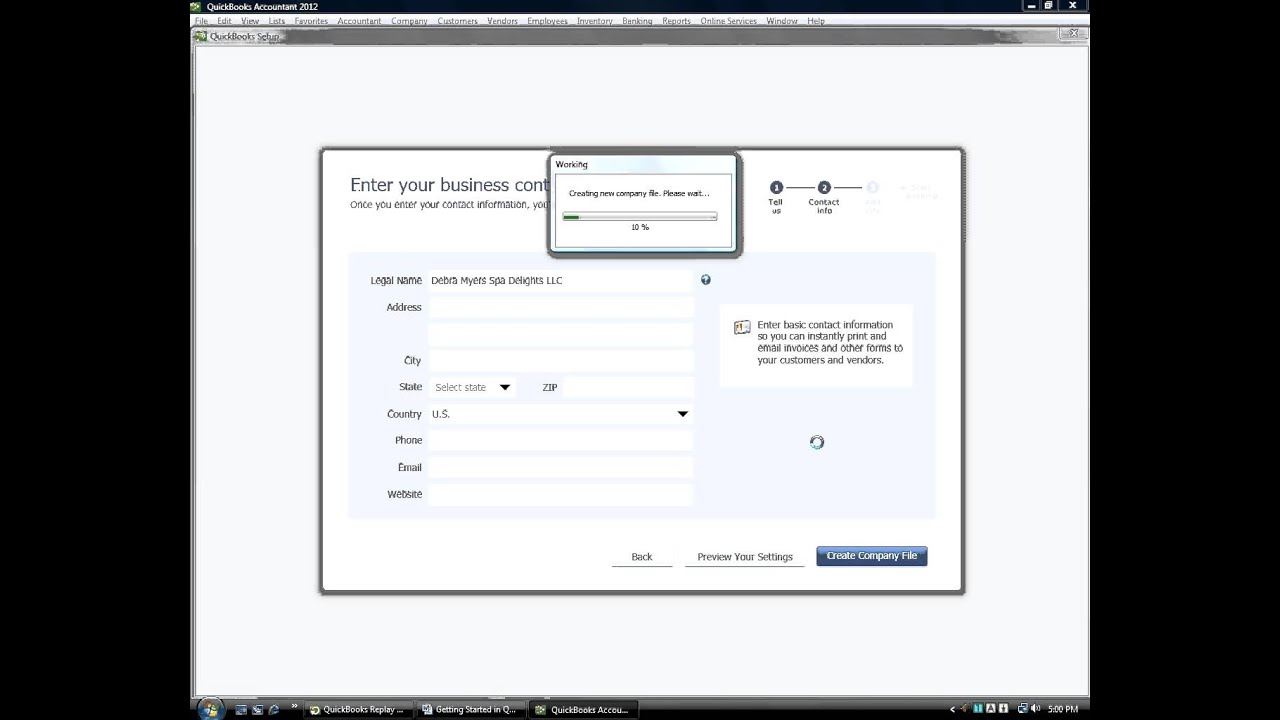Viewport: 1280px width, 720px height.
Task: Open the Help menu
Action: pos(816,21)
